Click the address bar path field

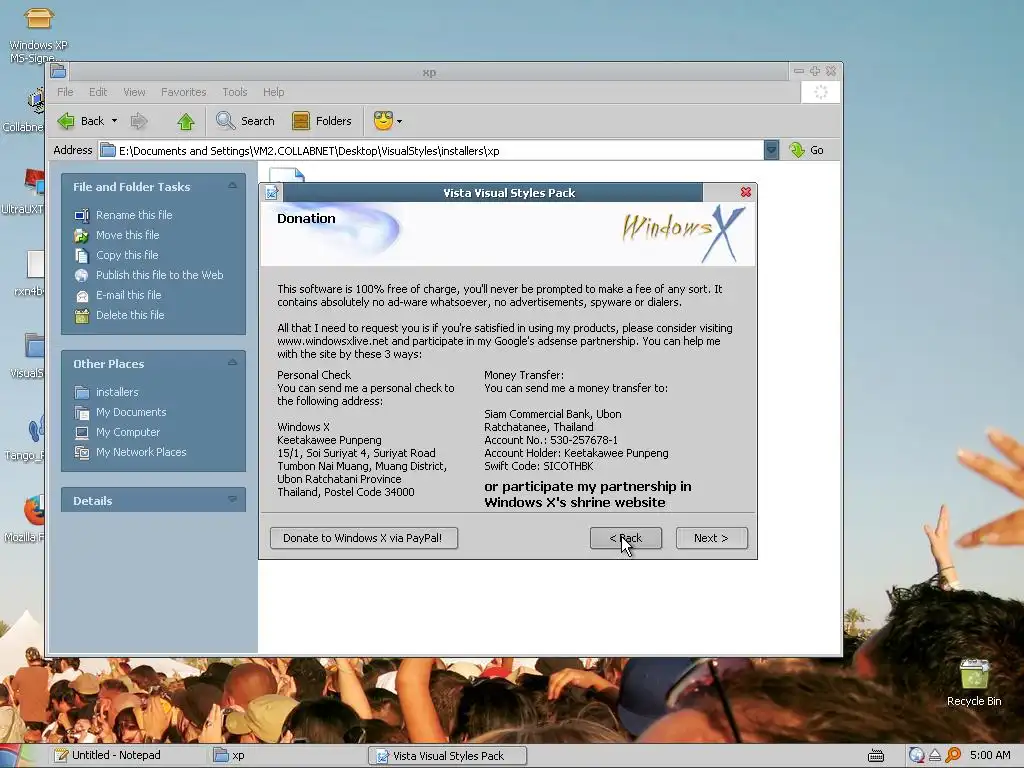431,151
